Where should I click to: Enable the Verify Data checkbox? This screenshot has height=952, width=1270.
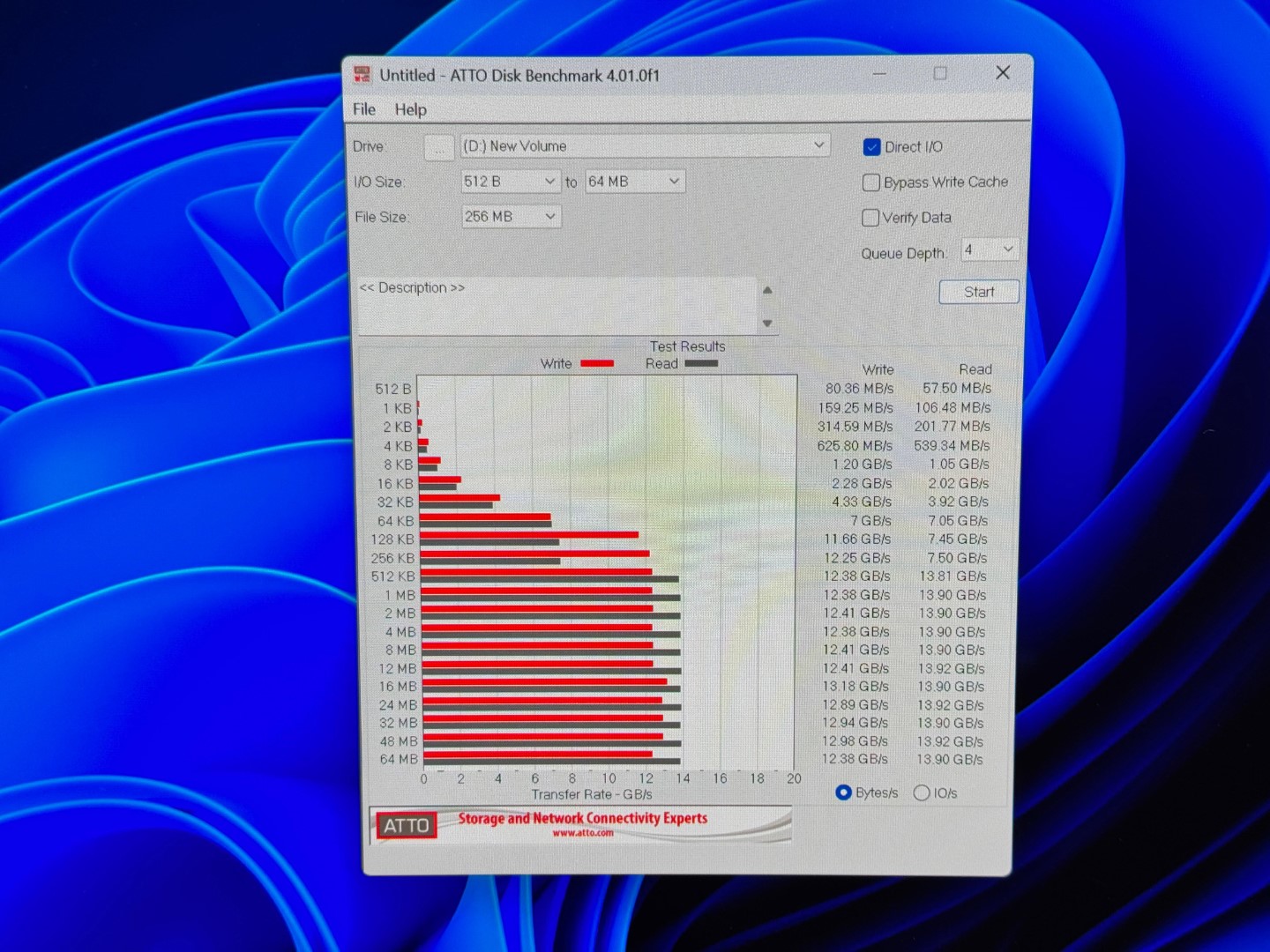tap(870, 218)
